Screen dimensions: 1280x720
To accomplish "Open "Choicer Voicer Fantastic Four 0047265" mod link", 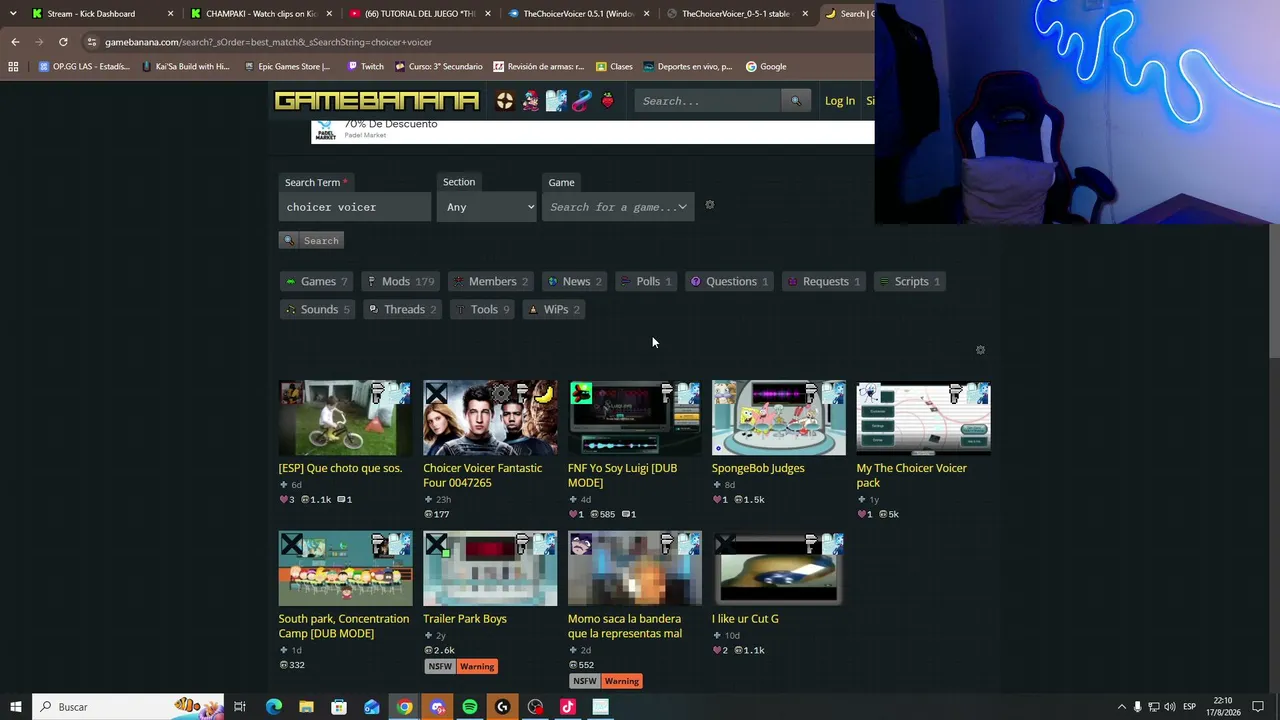I will click(482, 476).
